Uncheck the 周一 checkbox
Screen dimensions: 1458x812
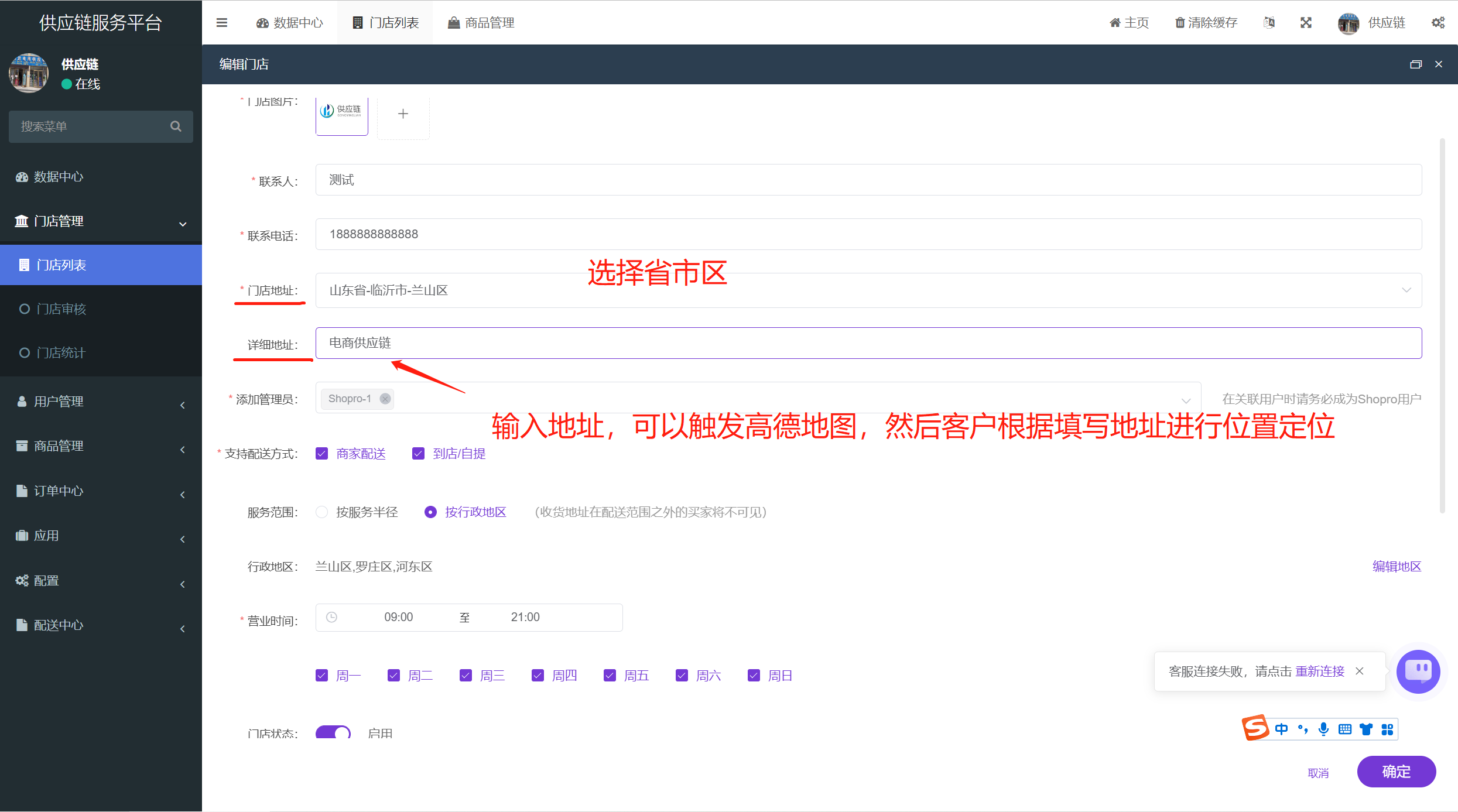pos(321,676)
